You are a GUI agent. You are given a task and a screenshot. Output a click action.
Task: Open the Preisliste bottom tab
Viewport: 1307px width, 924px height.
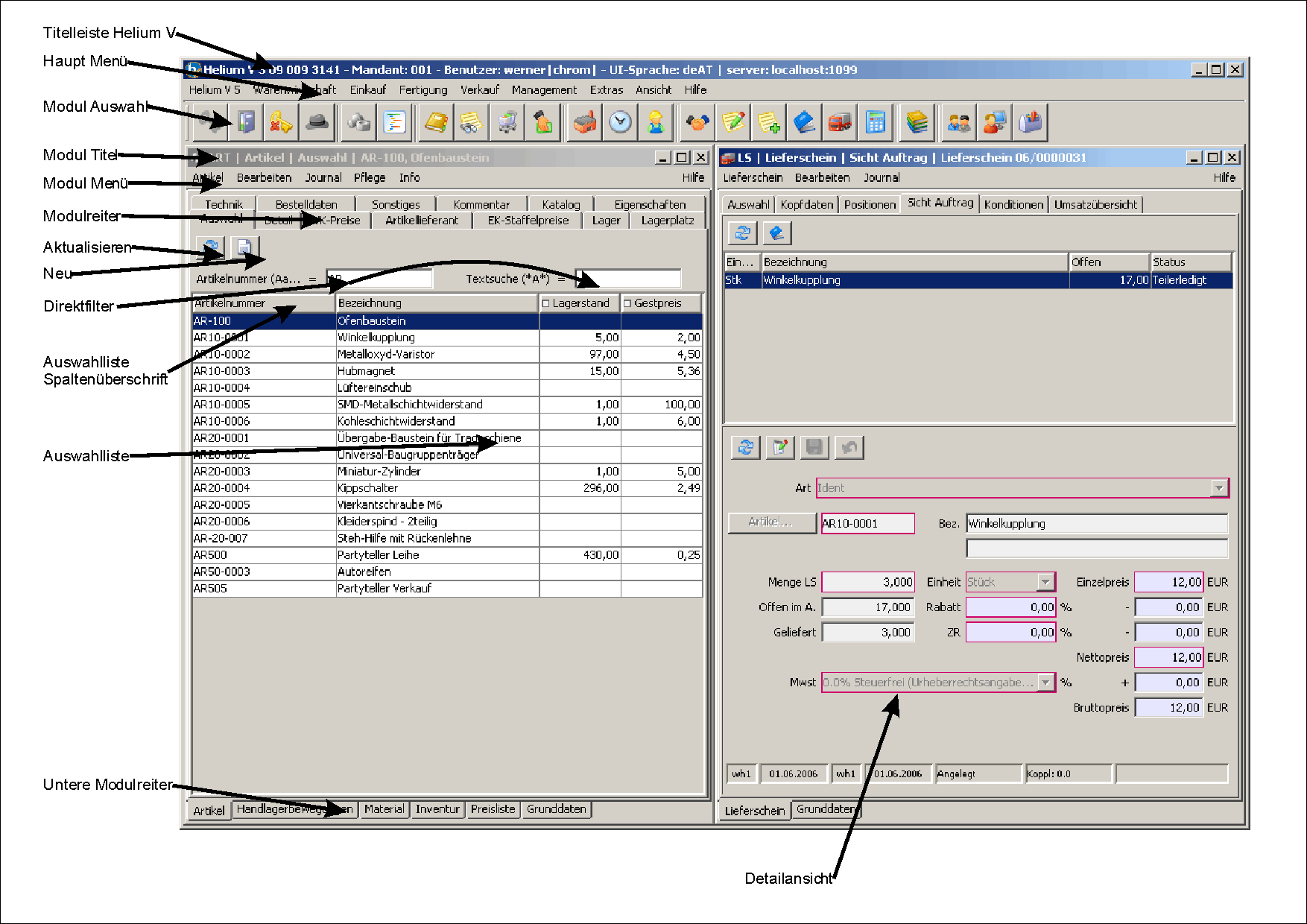[493, 809]
